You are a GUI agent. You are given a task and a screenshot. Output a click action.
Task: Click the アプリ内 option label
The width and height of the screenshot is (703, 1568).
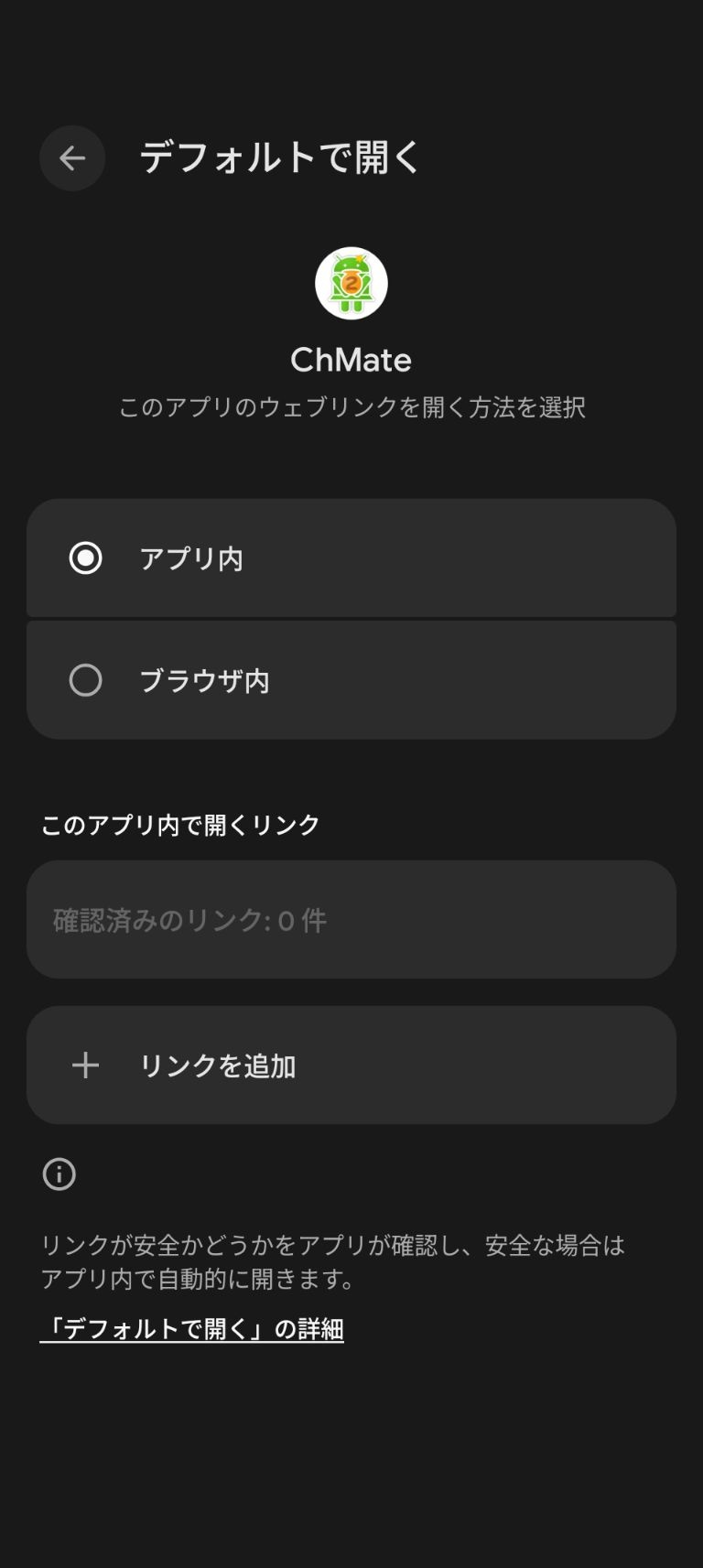191,558
